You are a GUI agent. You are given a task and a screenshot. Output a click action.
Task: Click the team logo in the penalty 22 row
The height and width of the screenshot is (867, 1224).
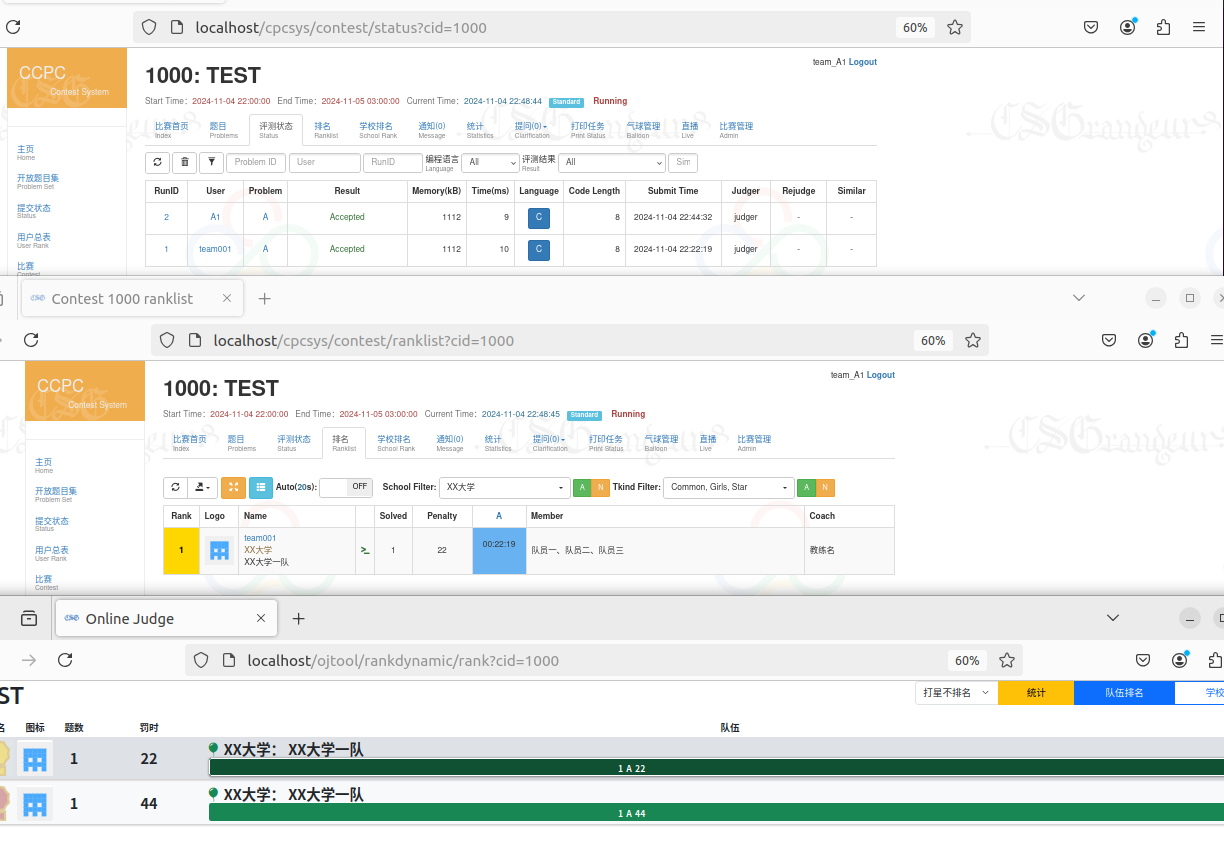[x=35, y=759]
